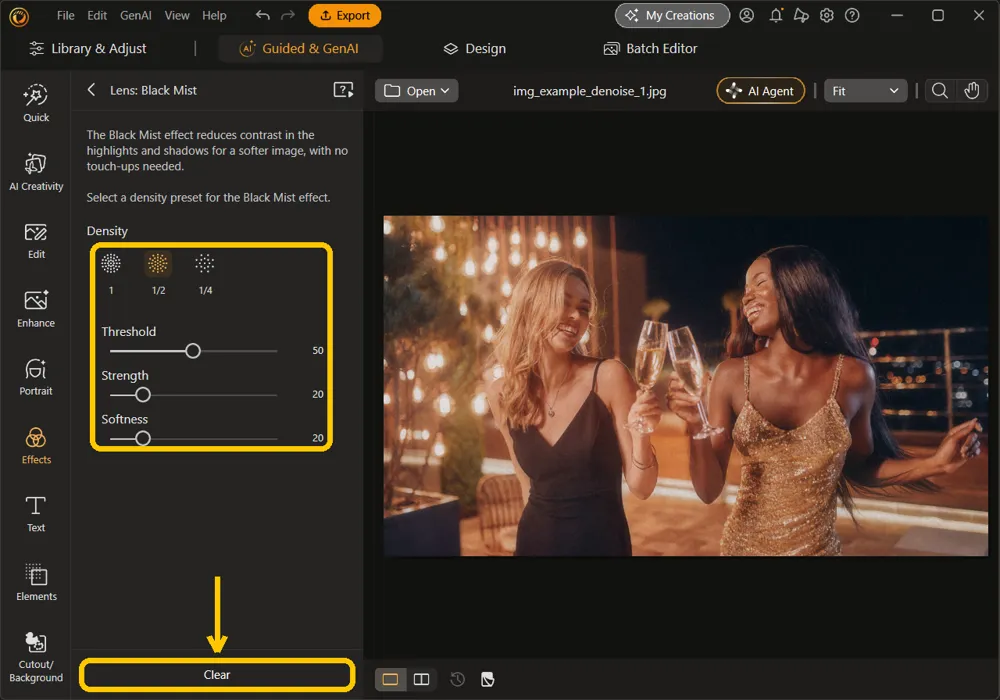Open My Creations
Viewport: 1000px width, 700px height.
[672, 15]
